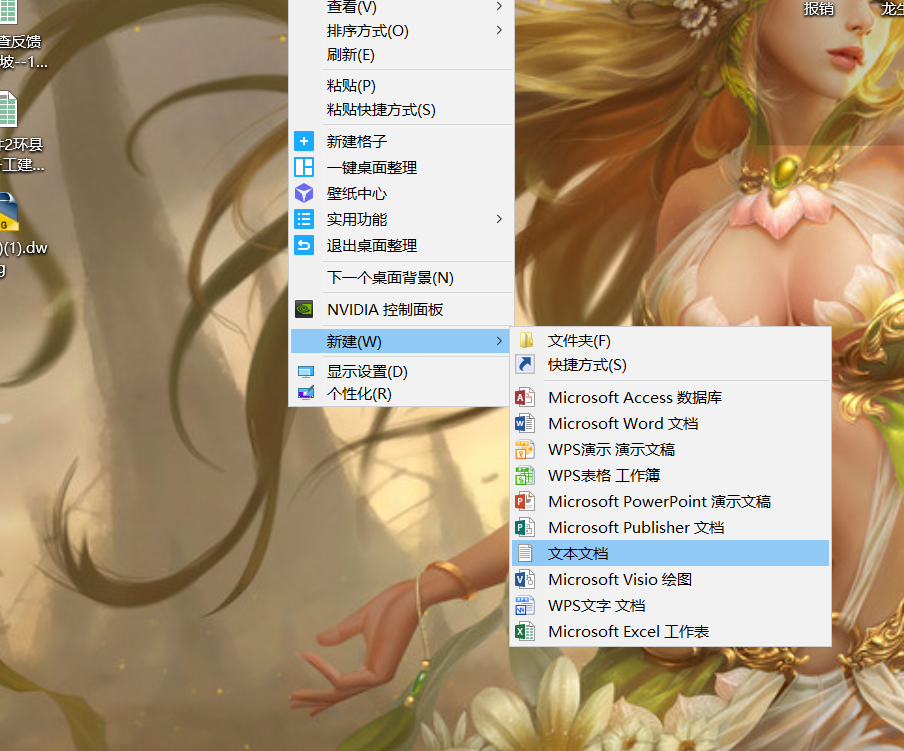Click the Microsoft PowerPoint icon
This screenshot has width=904, height=751.
coord(525,501)
